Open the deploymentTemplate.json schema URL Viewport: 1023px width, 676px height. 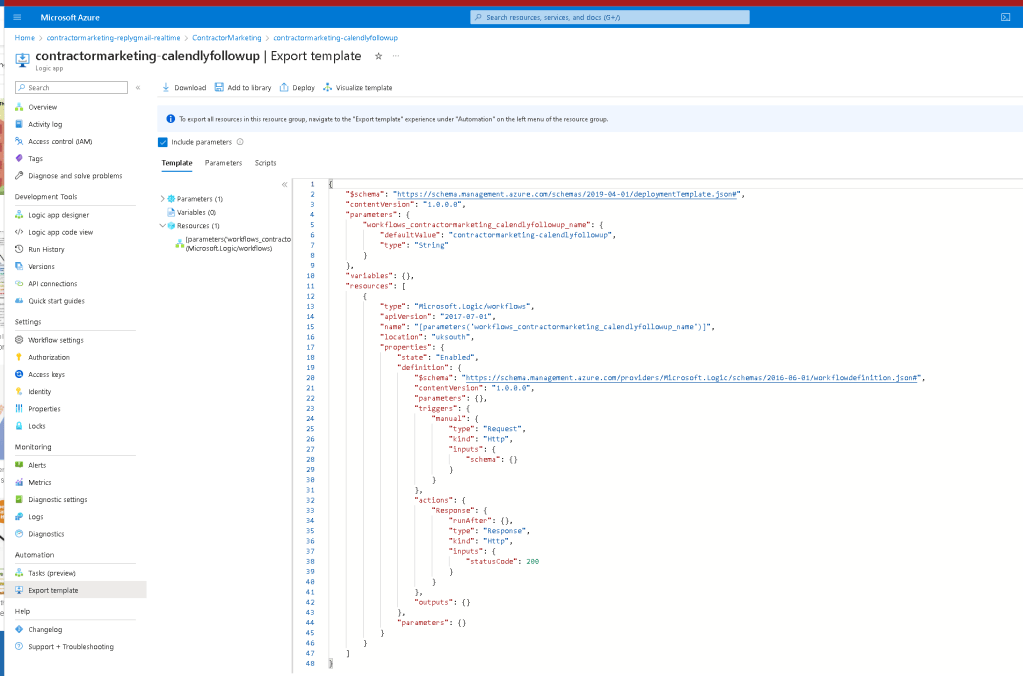[x=566, y=194]
